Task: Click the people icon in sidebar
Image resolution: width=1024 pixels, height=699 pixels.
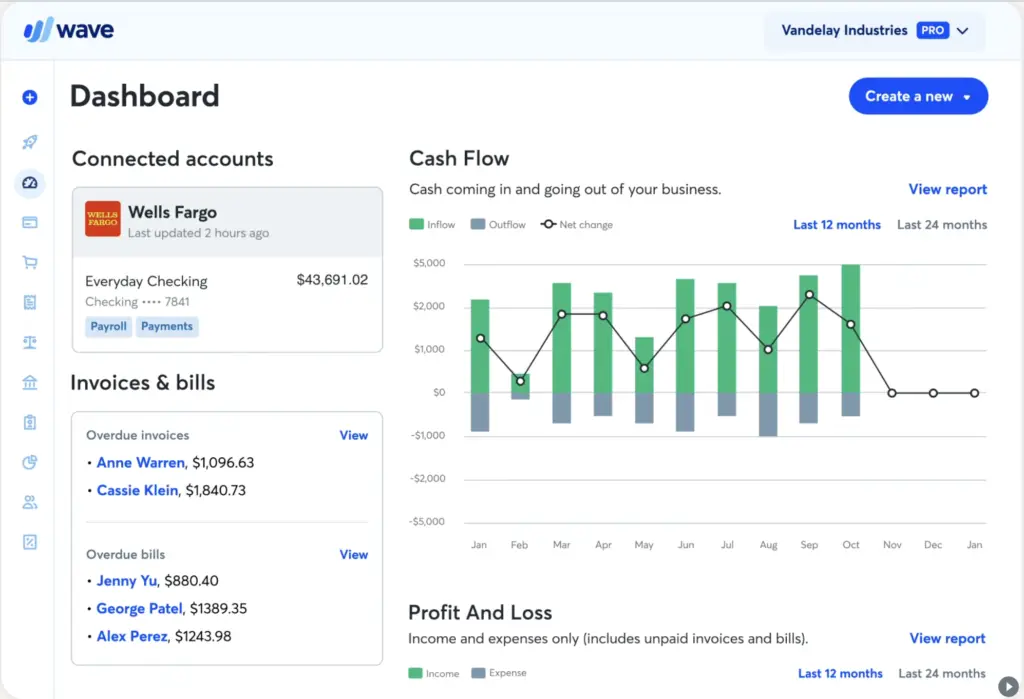Action: (29, 502)
